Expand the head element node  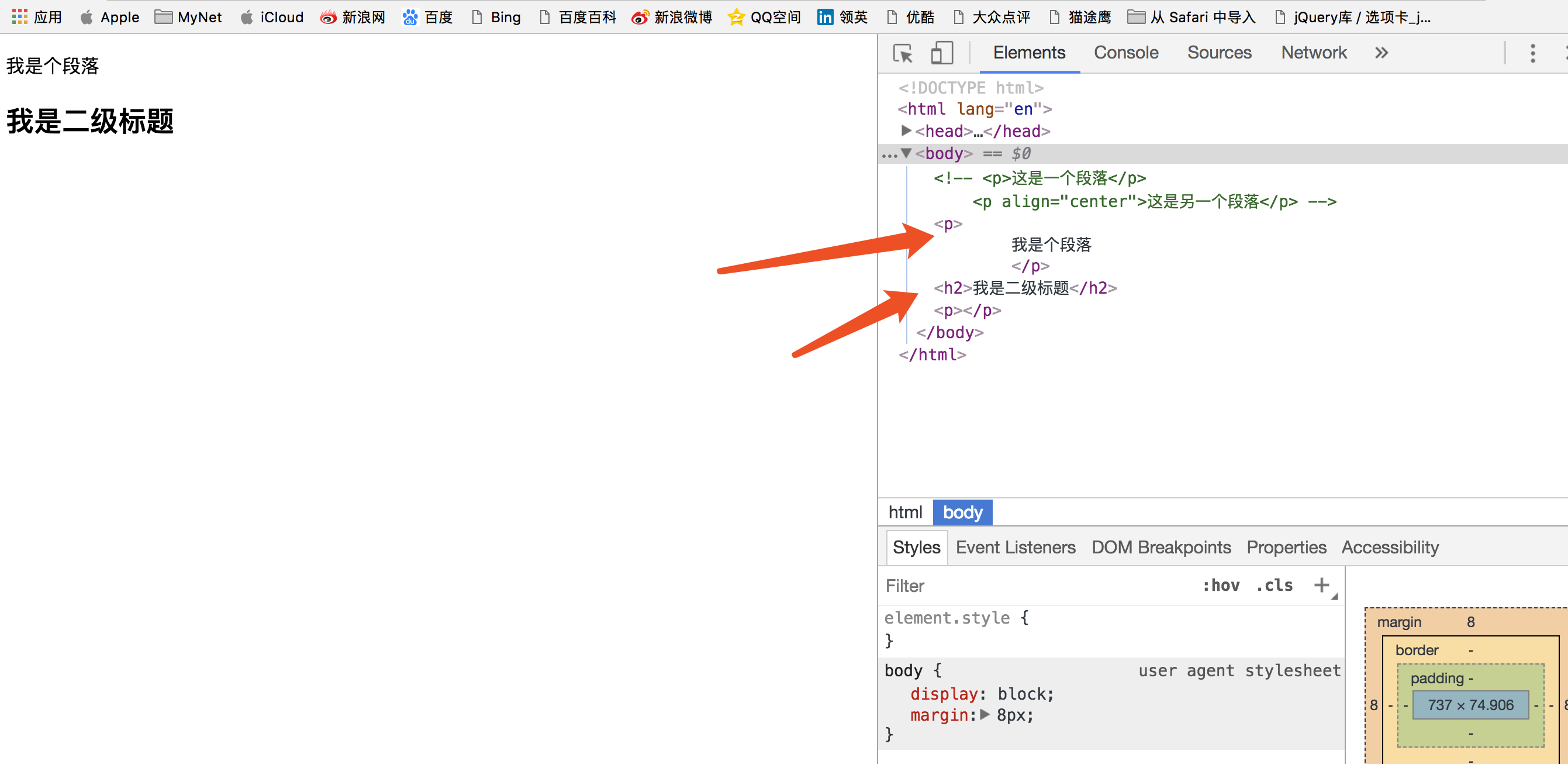click(906, 130)
